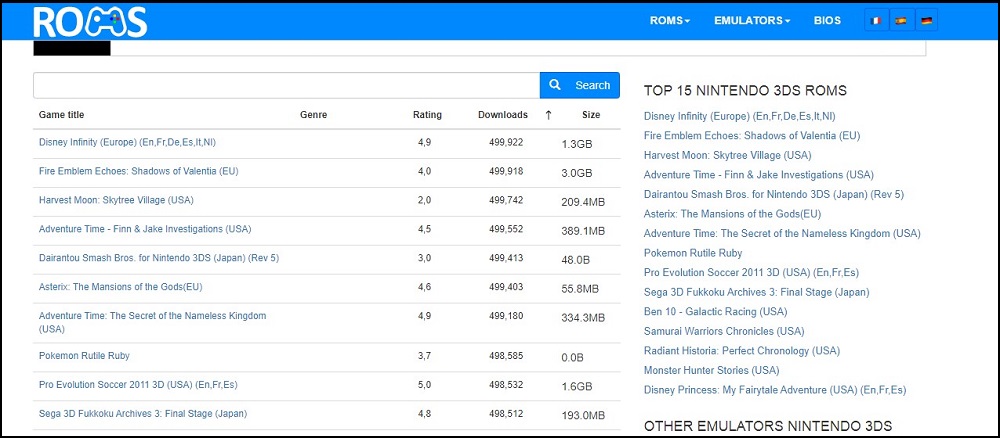The height and width of the screenshot is (438, 1000).
Task: Go to the BIOS page
Action: coord(827,20)
